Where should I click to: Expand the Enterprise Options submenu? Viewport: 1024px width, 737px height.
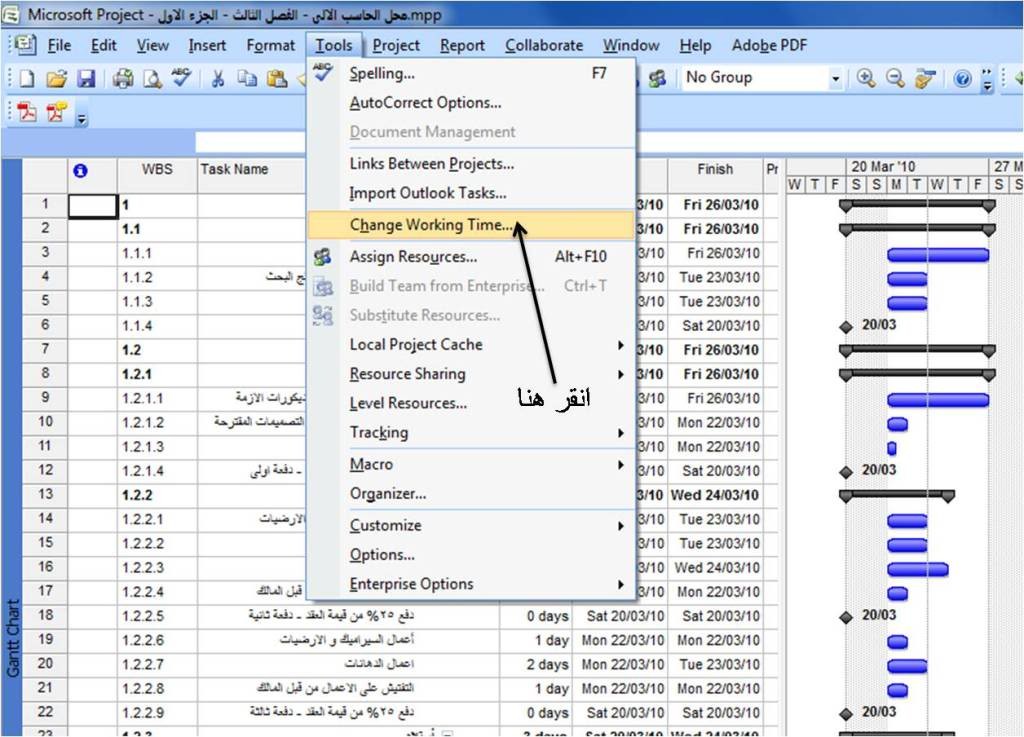coord(620,584)
